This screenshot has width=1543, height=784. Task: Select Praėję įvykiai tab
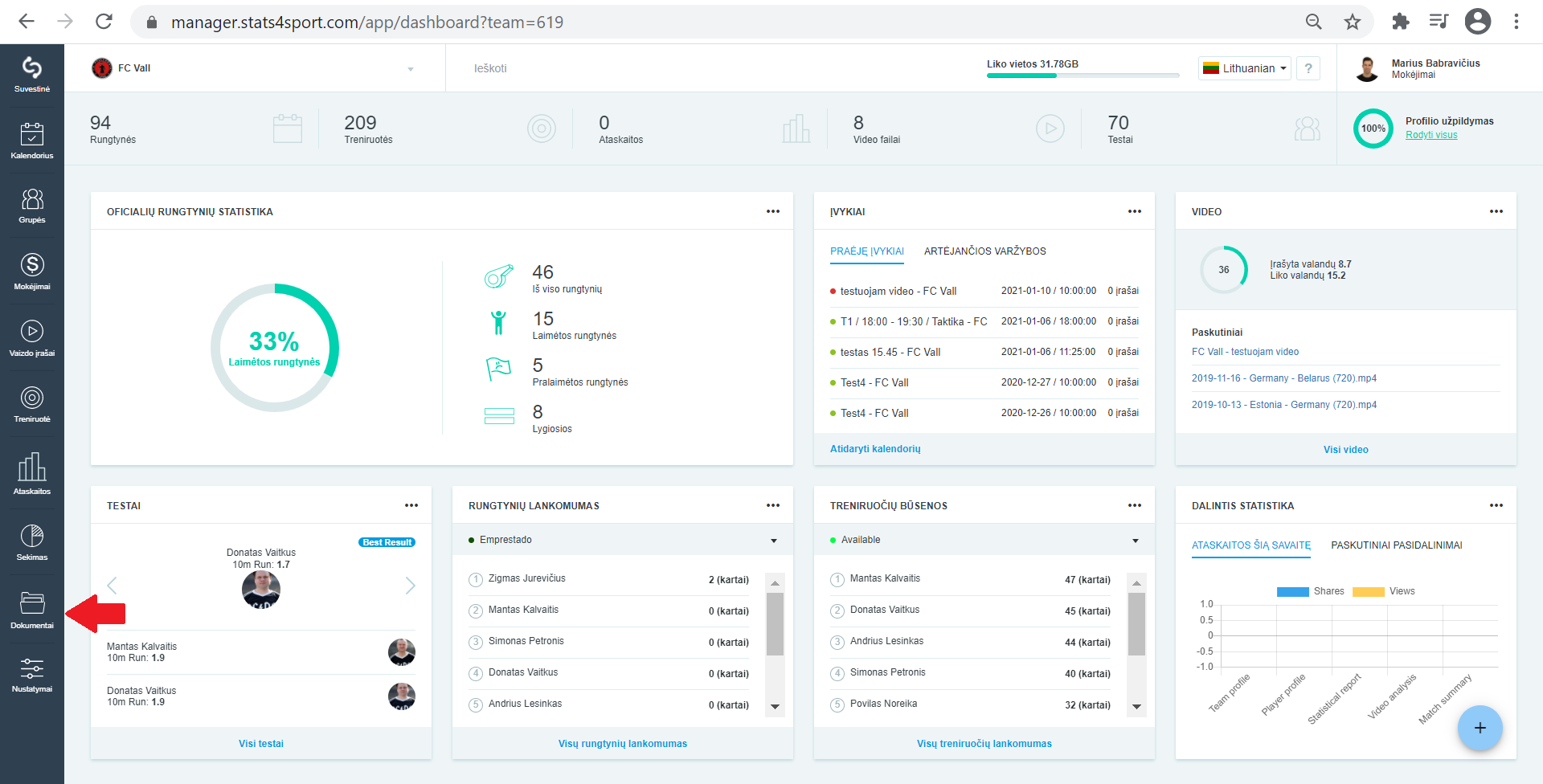(867, 251)
